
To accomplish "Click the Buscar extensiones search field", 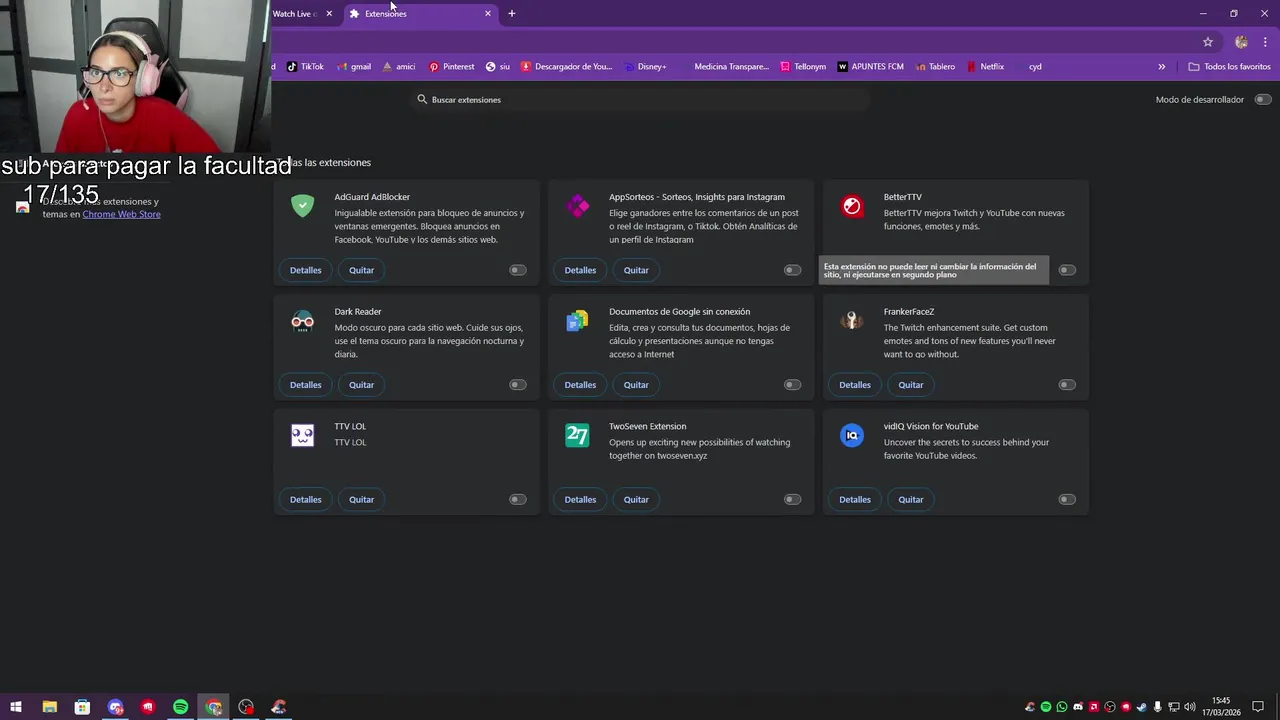I will coord(641,99).
